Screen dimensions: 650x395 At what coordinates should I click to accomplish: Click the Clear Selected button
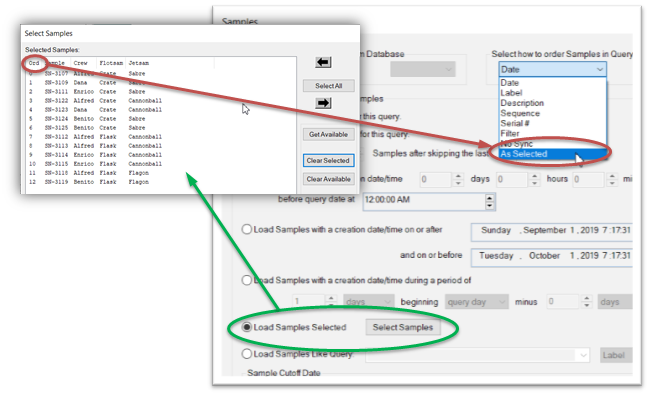[x=328, y=160]
